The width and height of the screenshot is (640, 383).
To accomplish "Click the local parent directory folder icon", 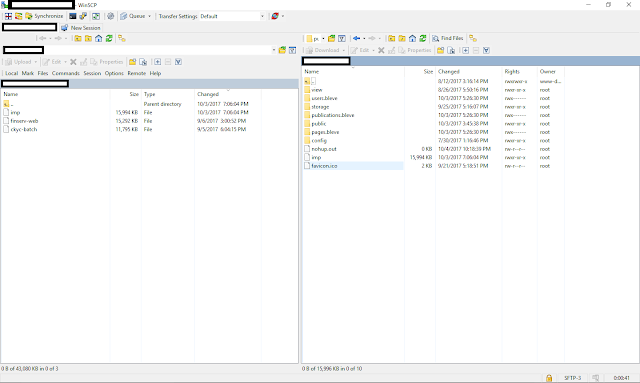I will pyautogui.click(x=78, y=38).
